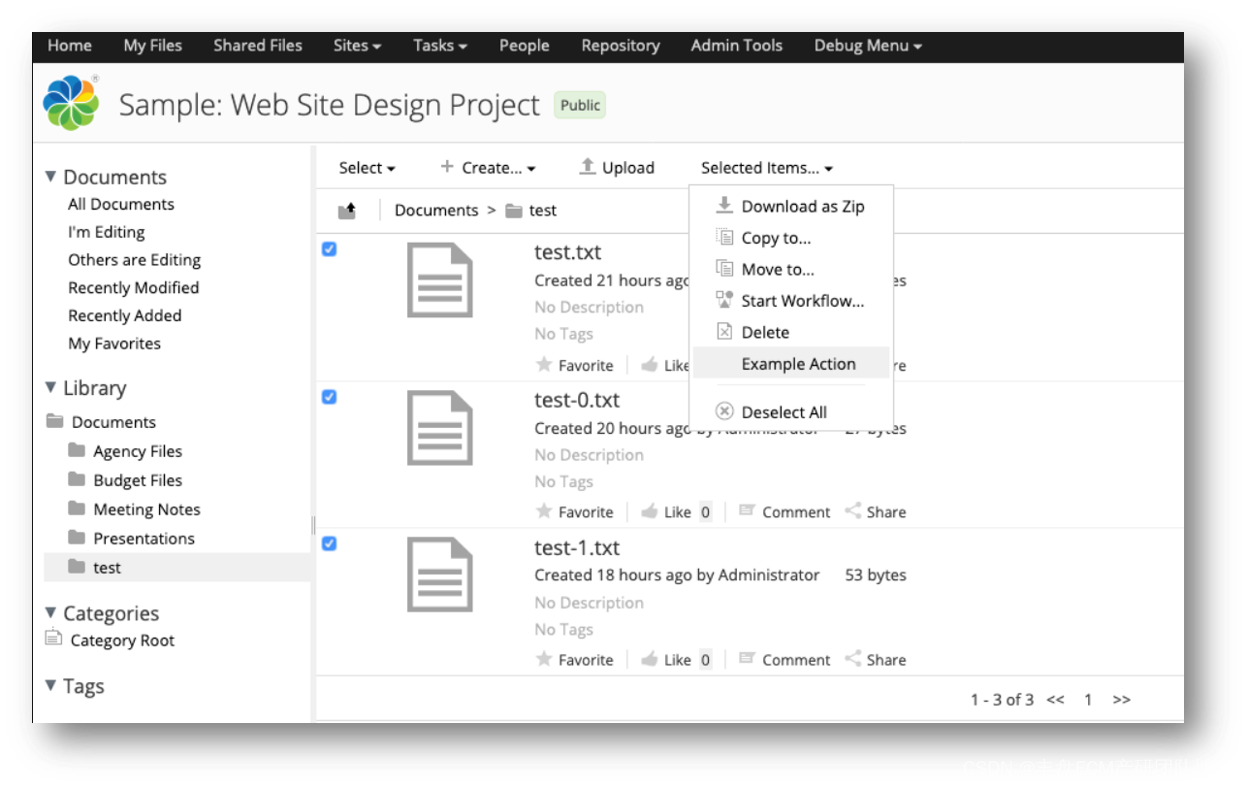Open My Files in top navigation
1249x788 pixels.
click(x=152, y=45)
